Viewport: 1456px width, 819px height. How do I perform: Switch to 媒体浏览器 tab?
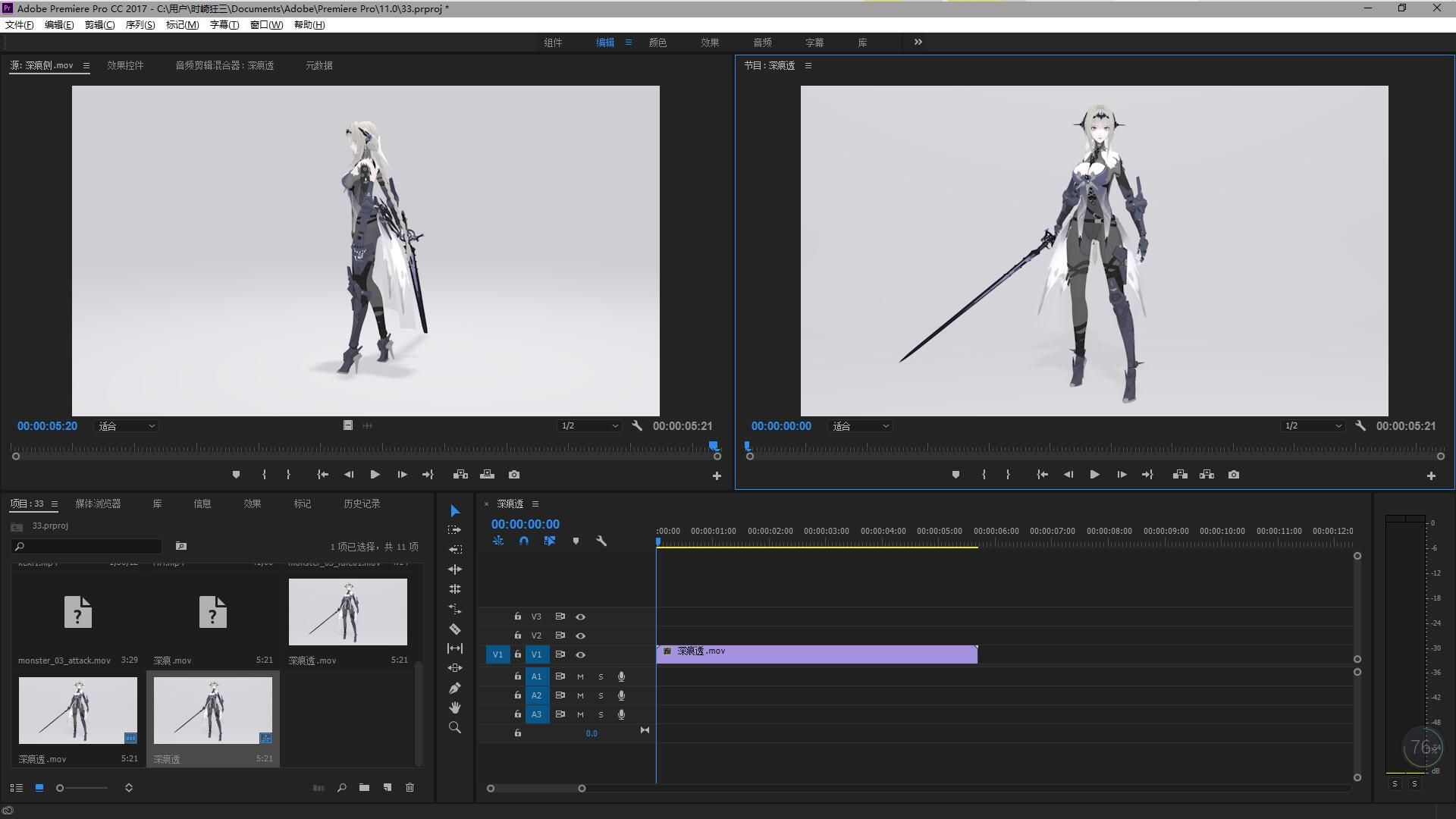point(98,504)
